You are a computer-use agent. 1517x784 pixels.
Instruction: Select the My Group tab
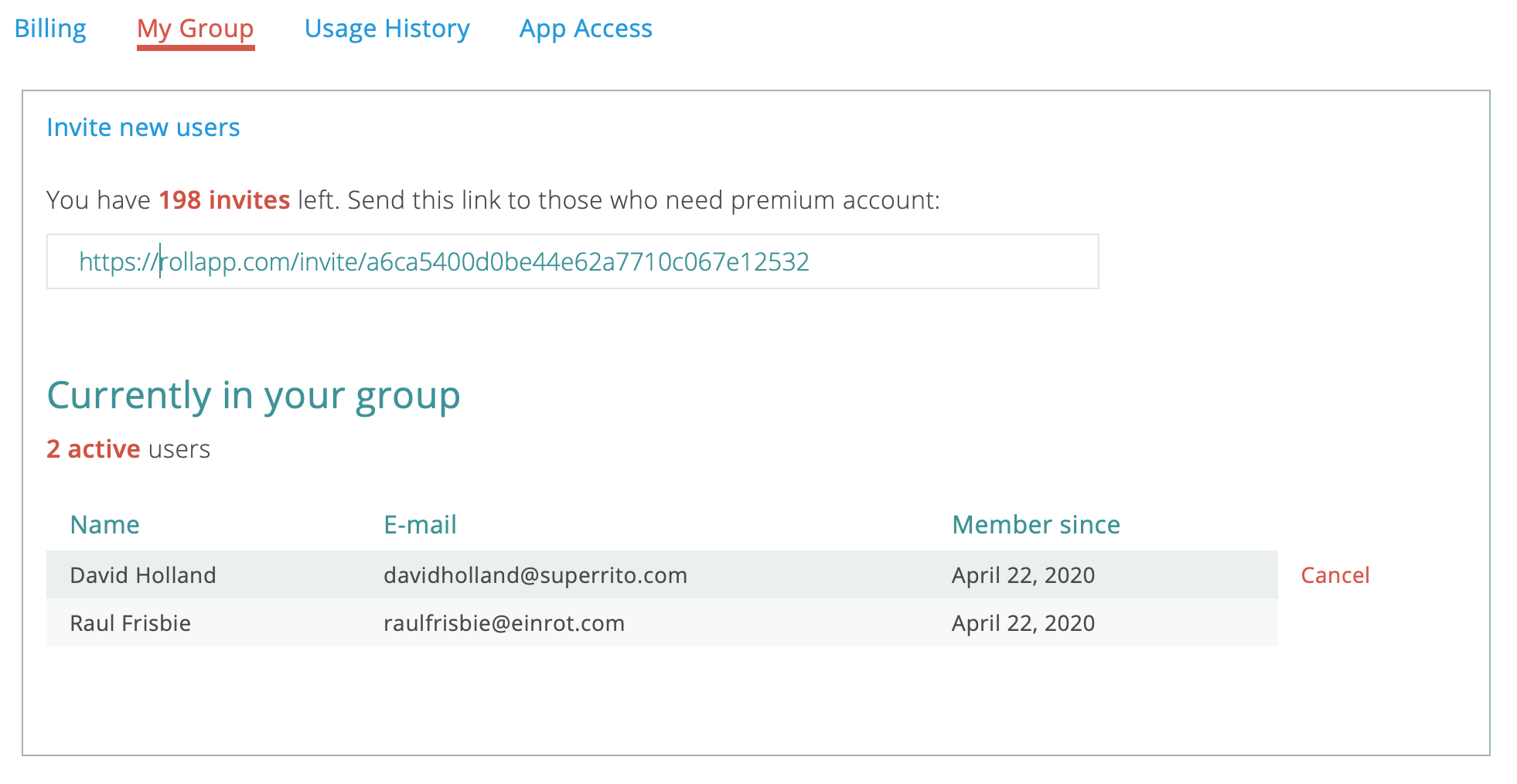point(196,29)
